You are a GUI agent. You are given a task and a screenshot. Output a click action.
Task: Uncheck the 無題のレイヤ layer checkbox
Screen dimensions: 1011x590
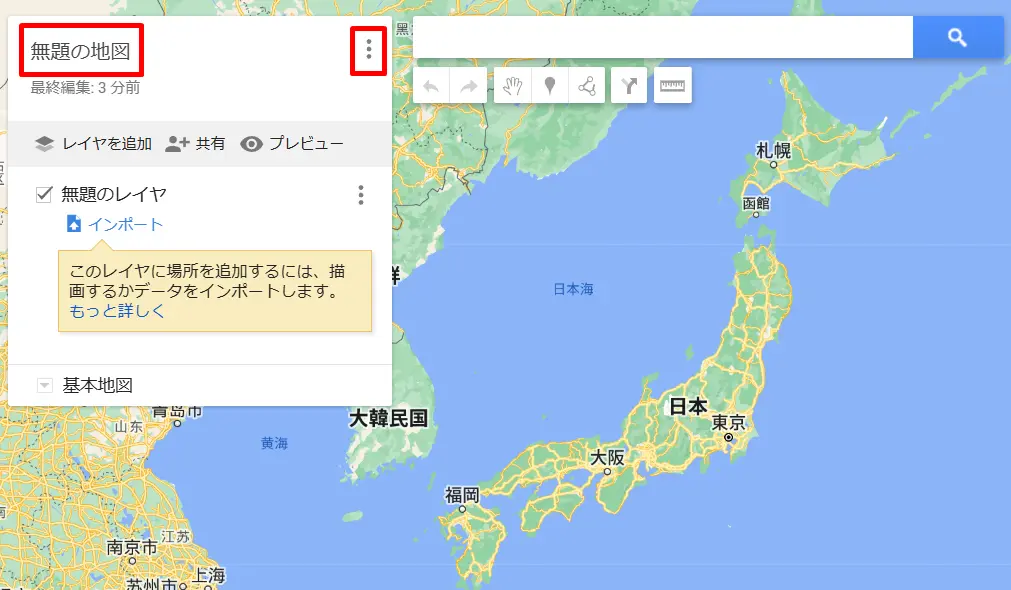[x=44, y=194]
